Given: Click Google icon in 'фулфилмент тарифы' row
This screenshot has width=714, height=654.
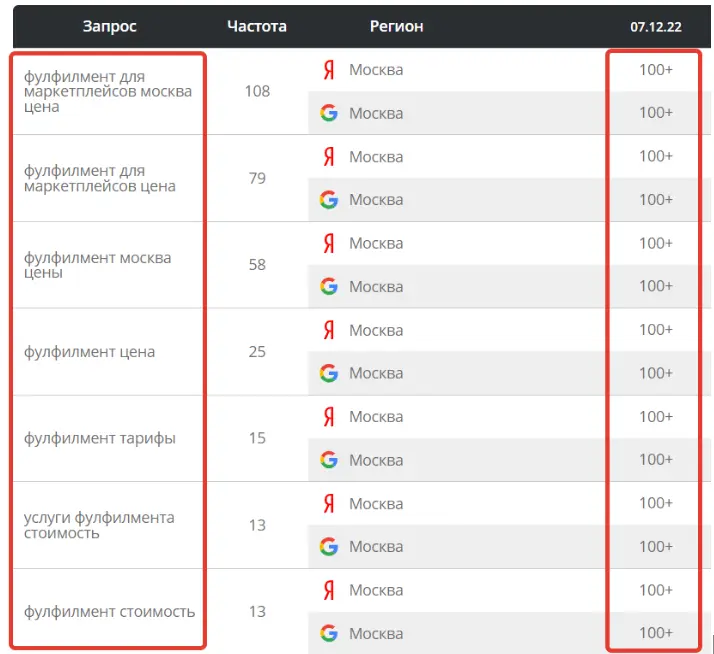Looking at the screenshot, I should (x=328, y=460).
